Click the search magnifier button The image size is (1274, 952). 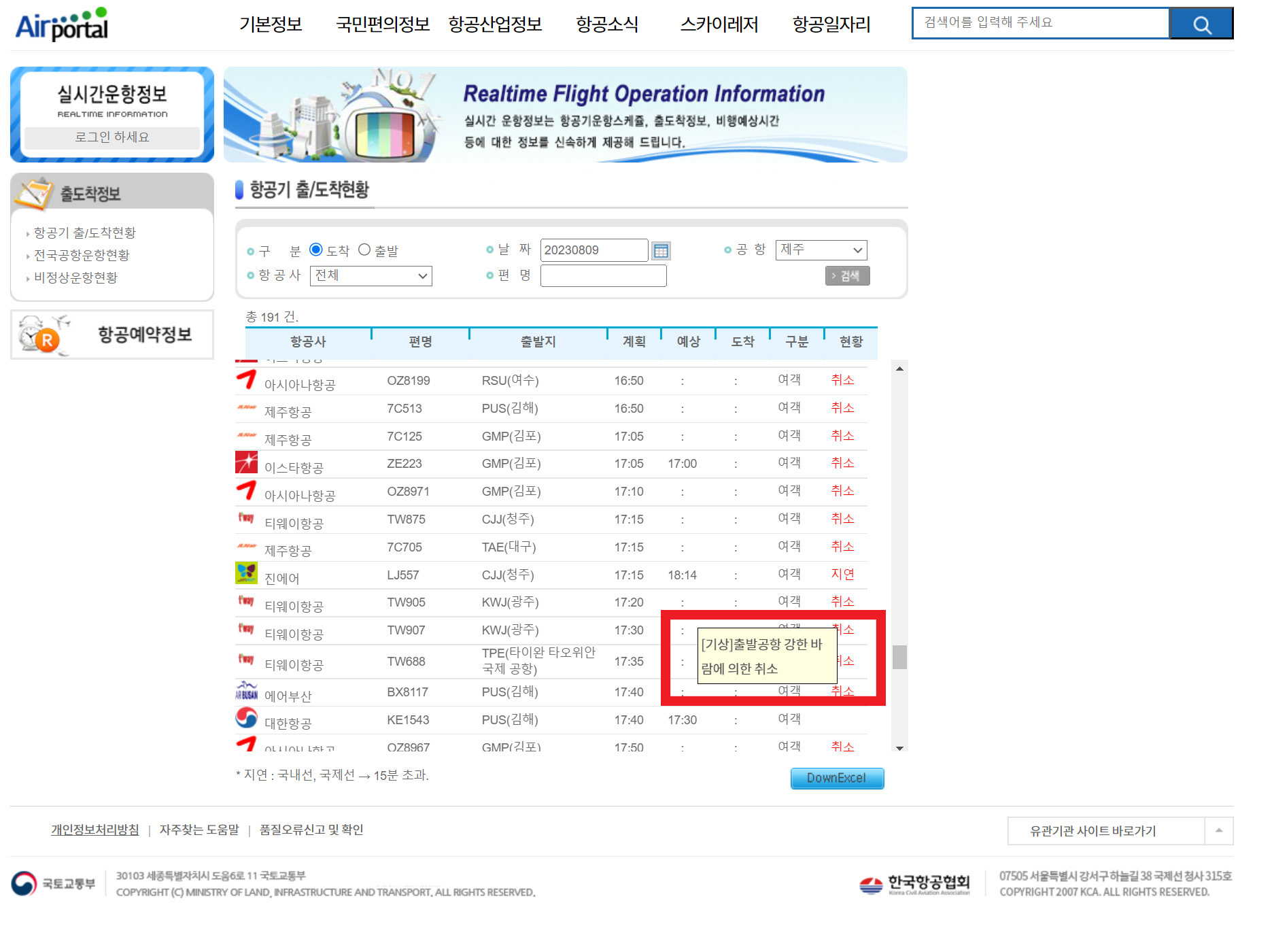[1201, 24]
